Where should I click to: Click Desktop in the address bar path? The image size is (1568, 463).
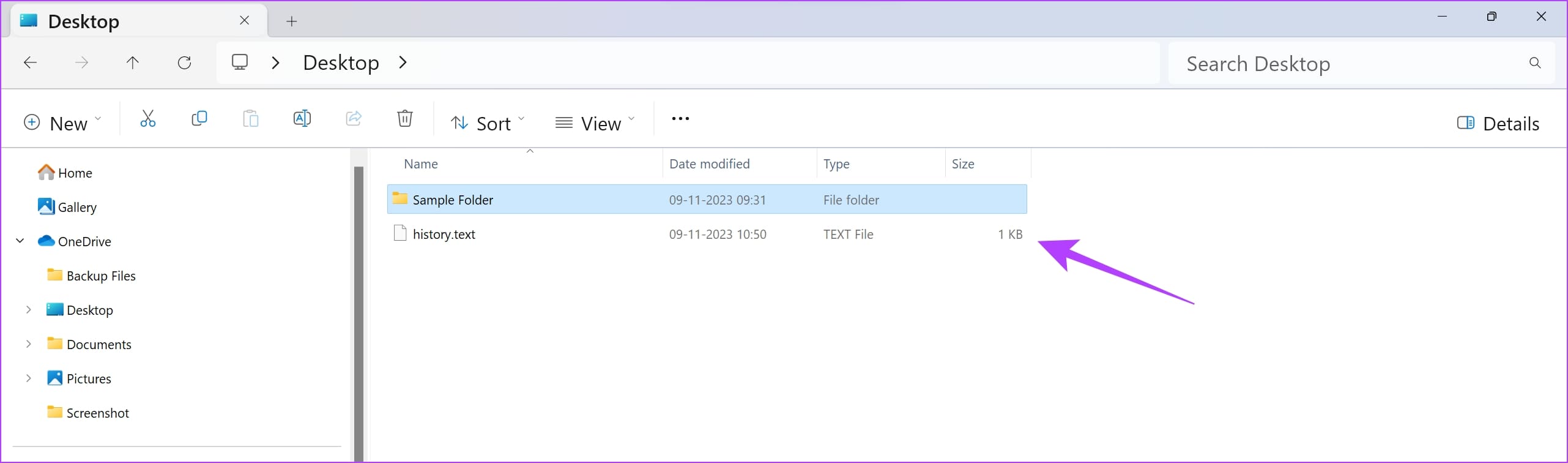click(x=341, y=62)
